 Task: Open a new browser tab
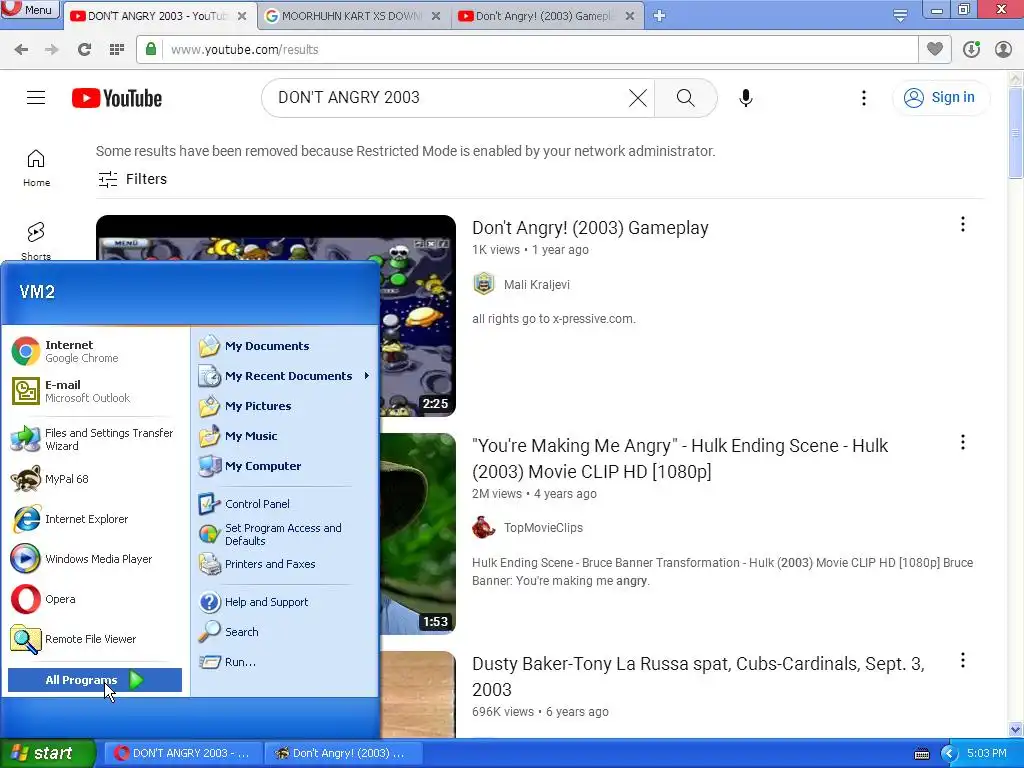659,16
